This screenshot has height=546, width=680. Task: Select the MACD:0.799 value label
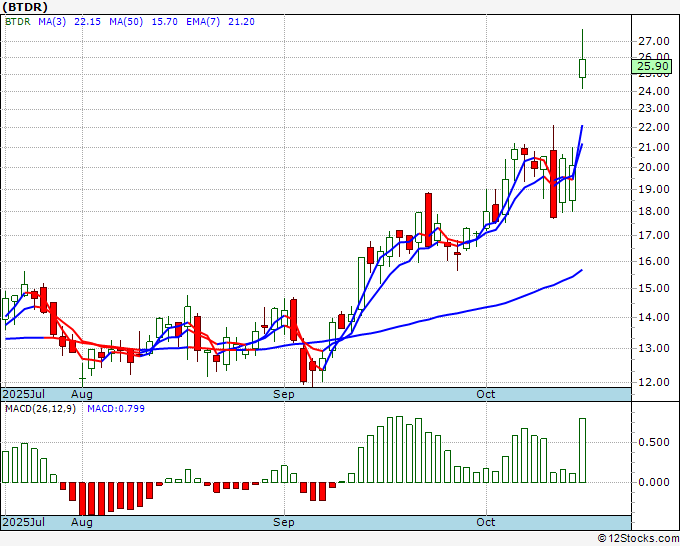[116, 409]
